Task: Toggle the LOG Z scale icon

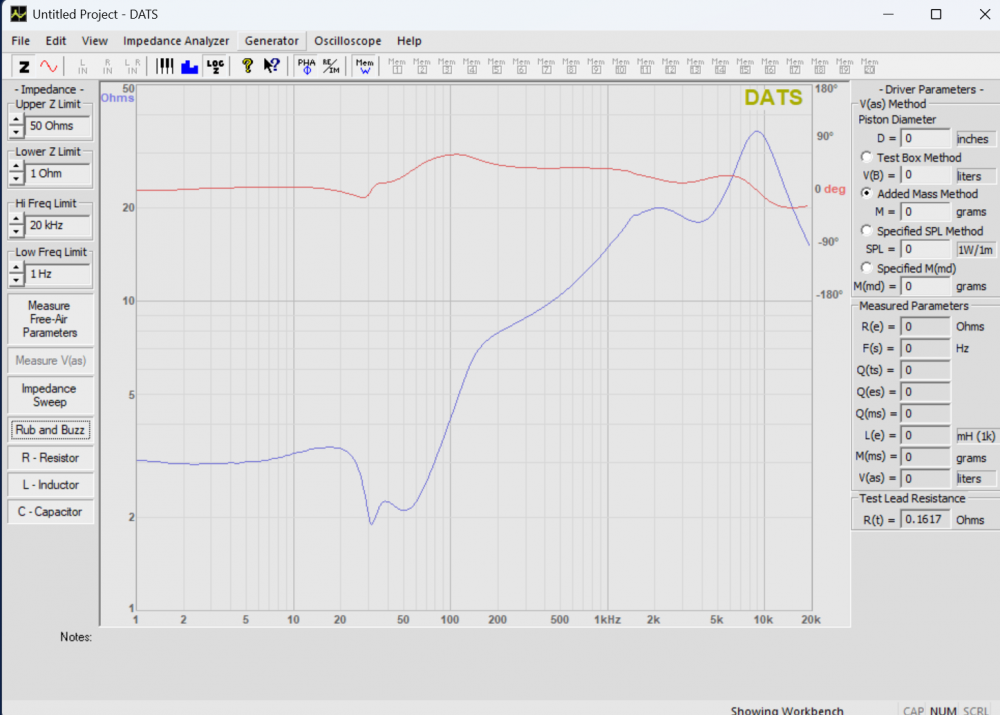Action: click(x=214, y=66)
